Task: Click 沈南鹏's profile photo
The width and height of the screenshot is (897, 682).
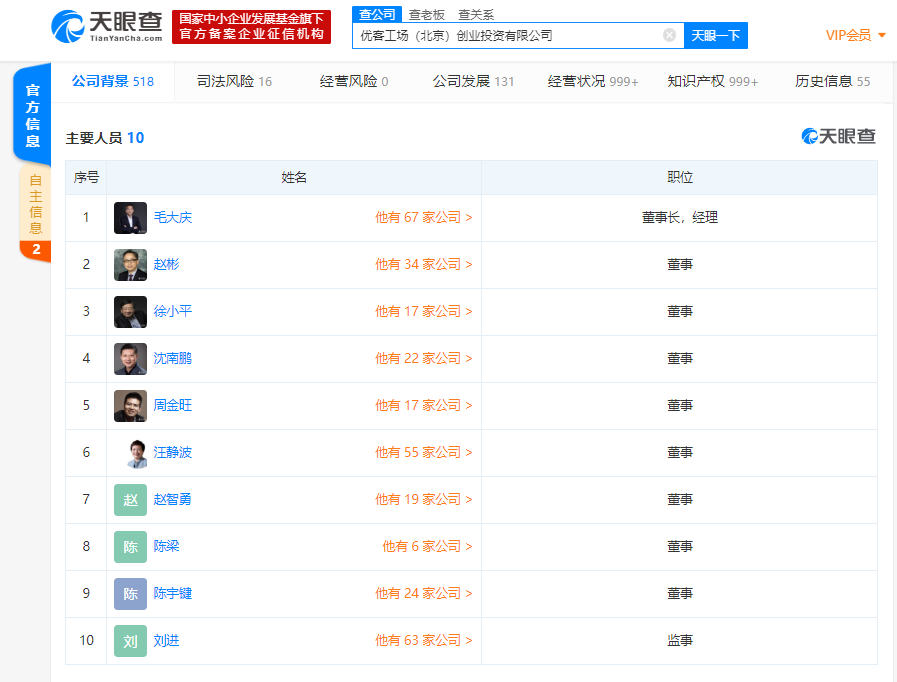Action: (130, 359)
